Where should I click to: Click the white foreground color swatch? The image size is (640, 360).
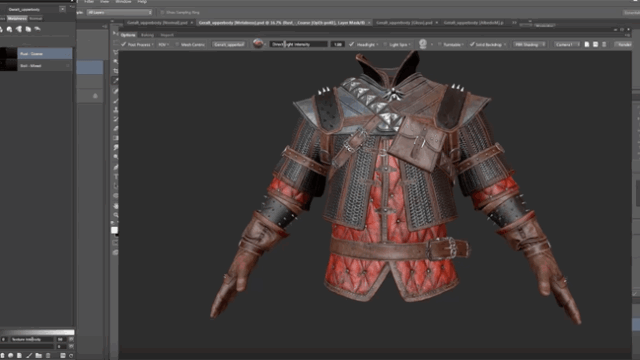[x=114, y=230]
